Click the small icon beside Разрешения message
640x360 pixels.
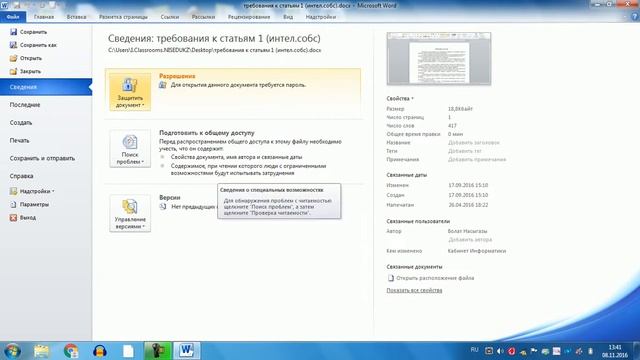[162, 85]
